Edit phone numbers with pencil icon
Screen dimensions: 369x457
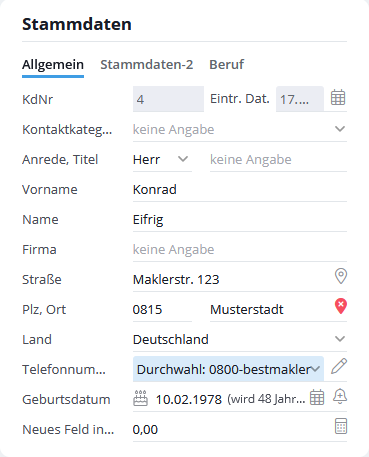[x=339, y=366]
